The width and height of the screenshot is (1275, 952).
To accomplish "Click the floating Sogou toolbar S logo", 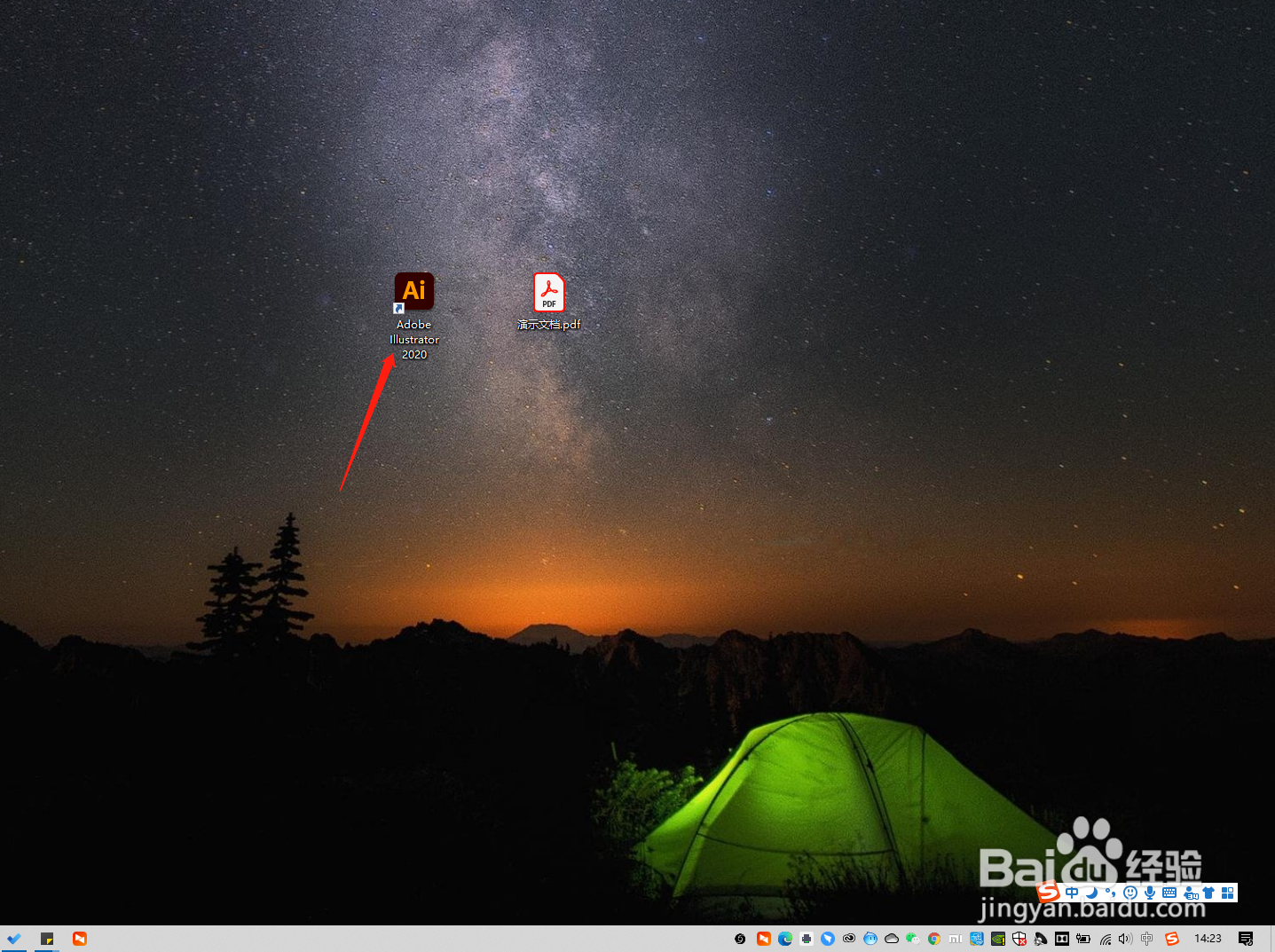I will [1048, 892].
